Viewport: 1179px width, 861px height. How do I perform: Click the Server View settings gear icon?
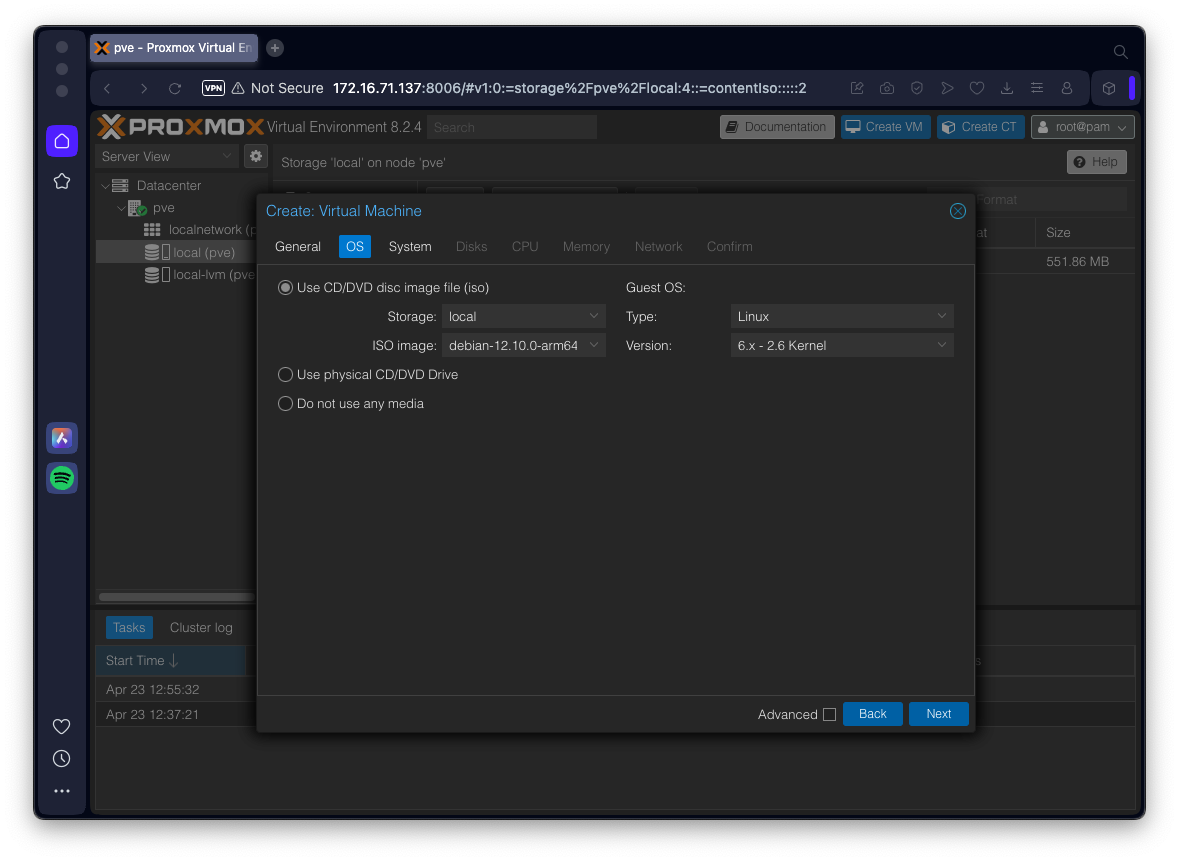tap(256, 156)
